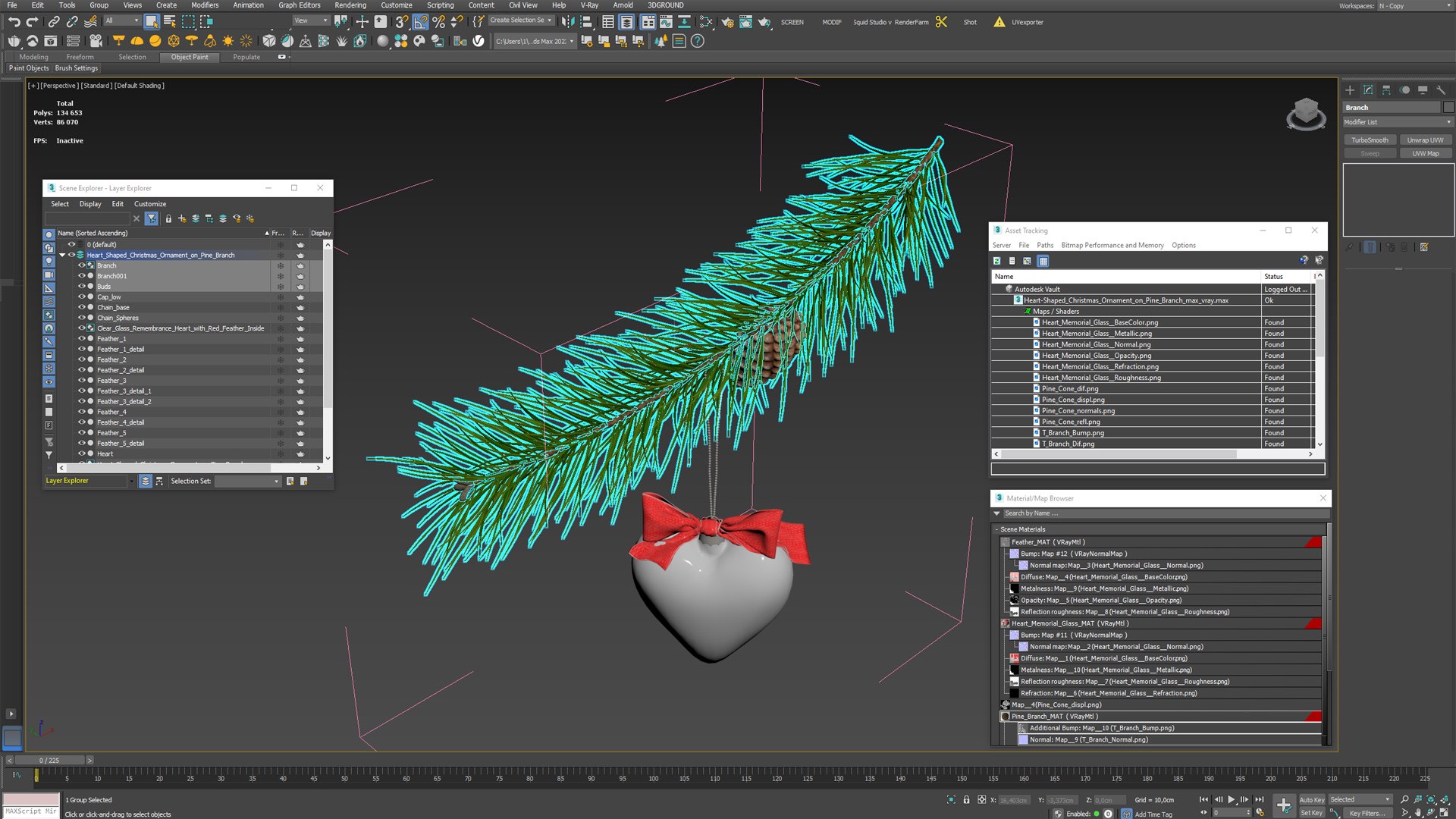This screenshot has width=1456, height=819.
Task: Click the teapot render icon
Action: pos(764,22)
